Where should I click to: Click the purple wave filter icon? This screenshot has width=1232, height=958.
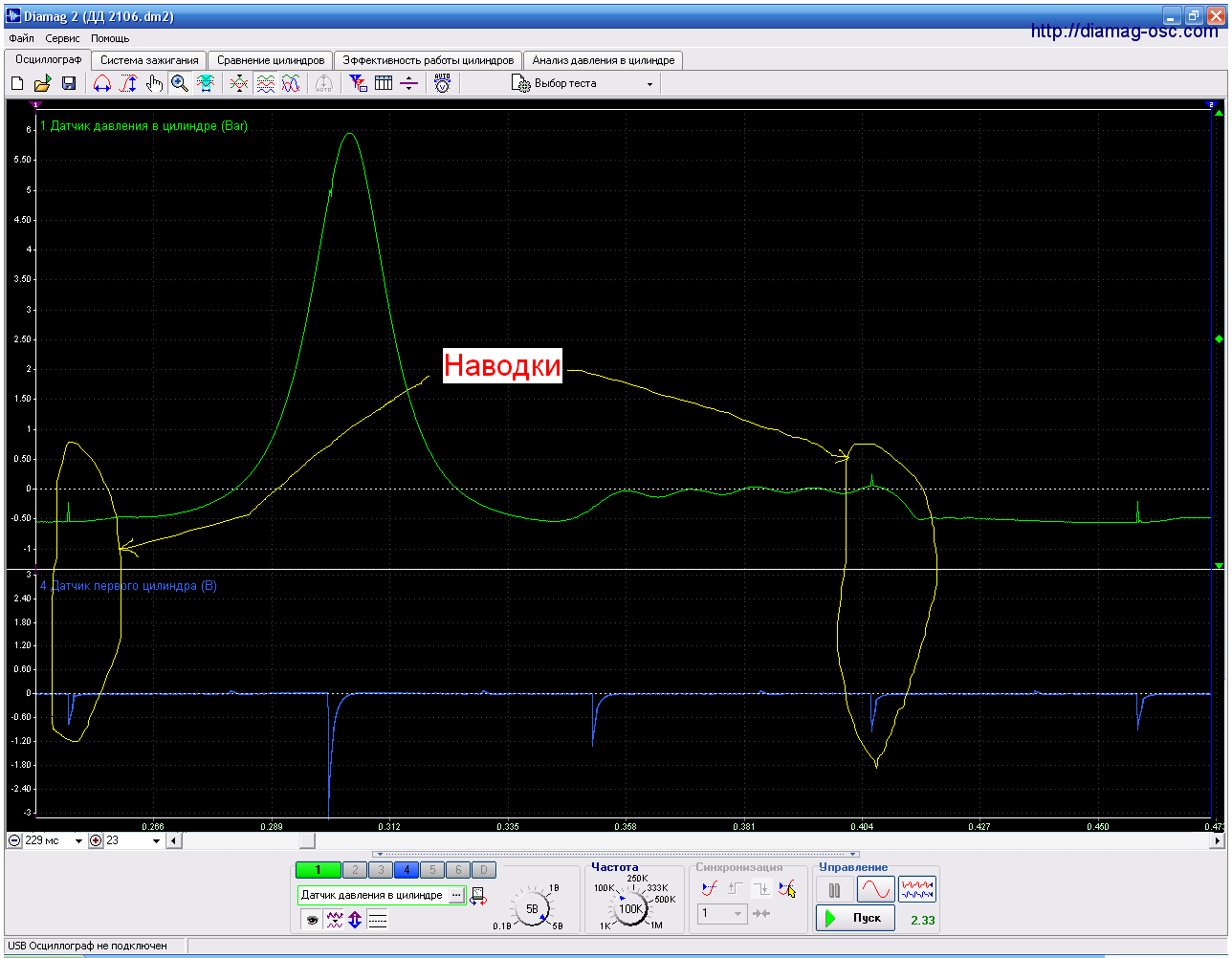(334, 920)
